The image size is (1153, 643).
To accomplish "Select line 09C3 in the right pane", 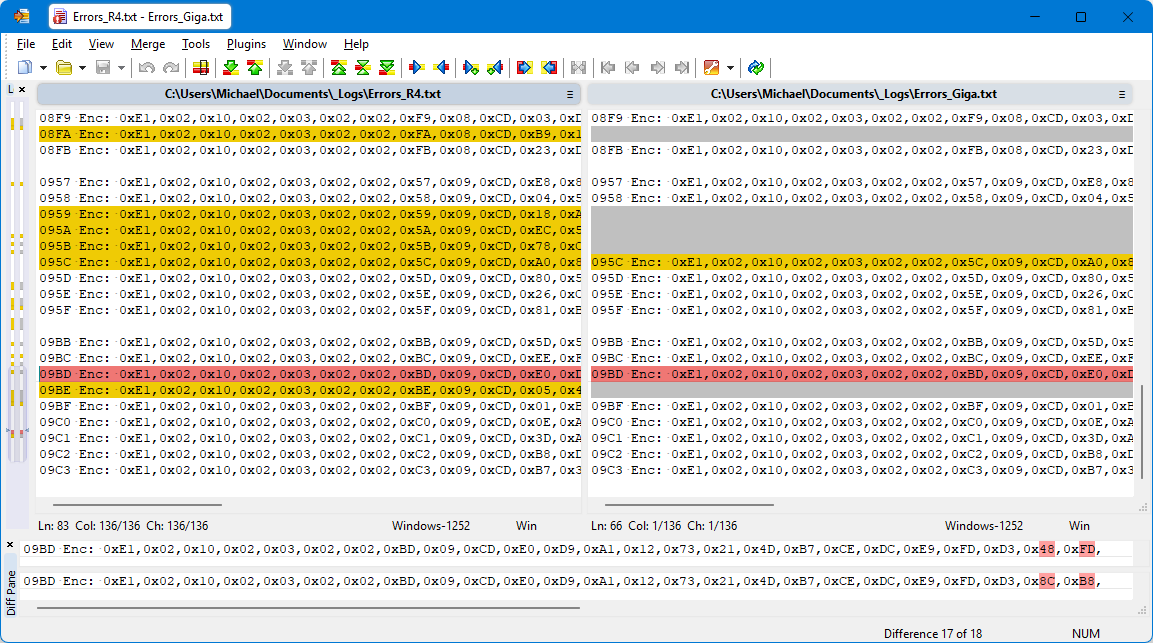I will 862,470.
